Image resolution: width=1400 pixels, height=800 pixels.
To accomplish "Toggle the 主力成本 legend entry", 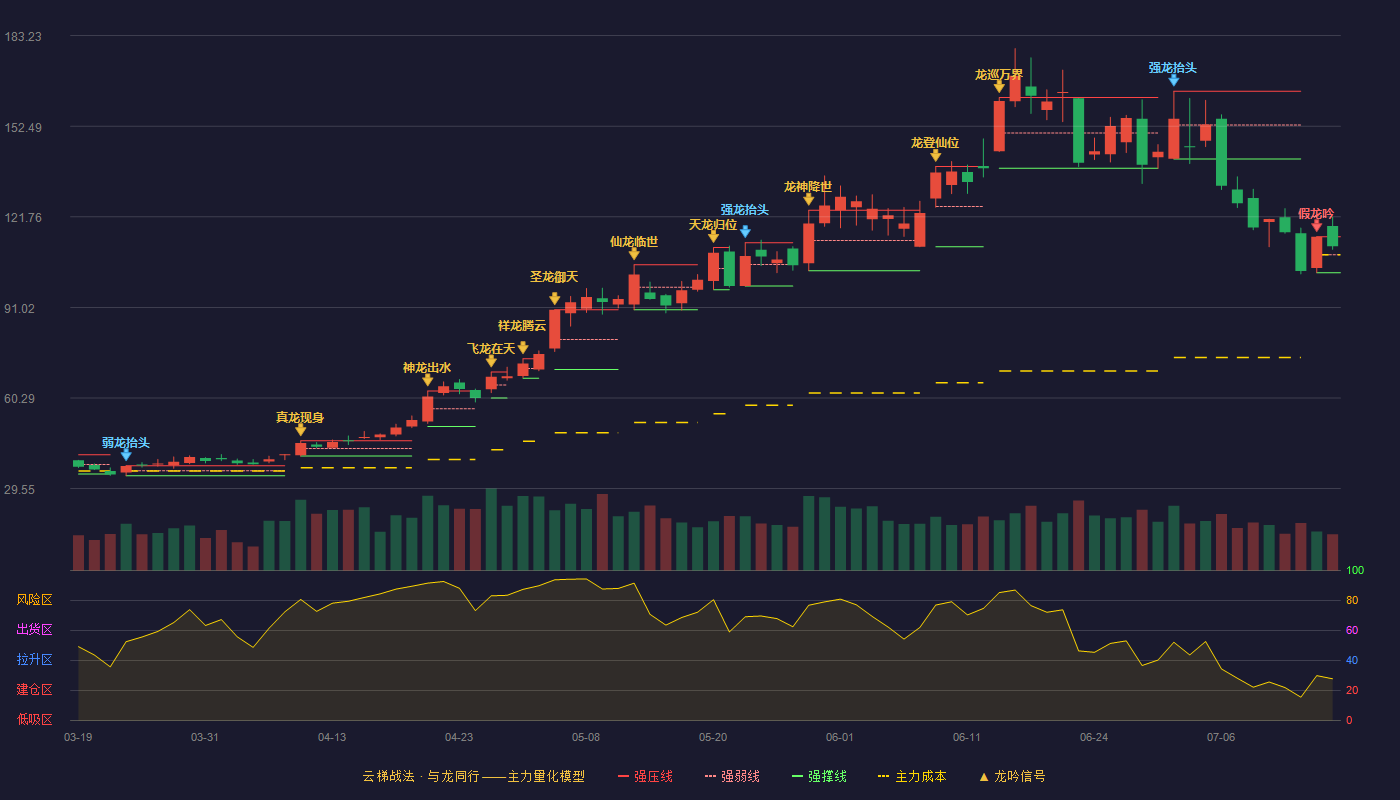I will pyautogui.click(x=911, y=776).
